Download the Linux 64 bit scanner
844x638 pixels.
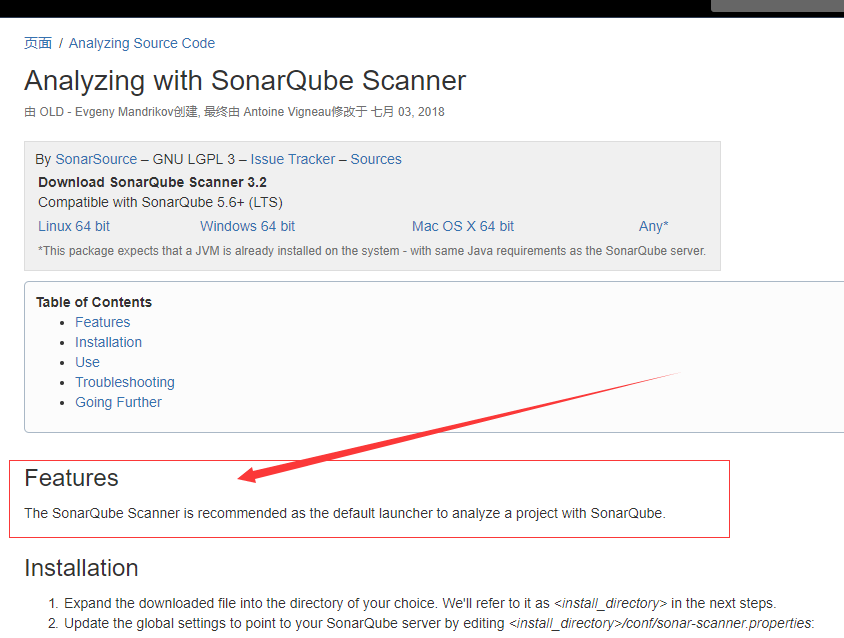click(73, 226)
